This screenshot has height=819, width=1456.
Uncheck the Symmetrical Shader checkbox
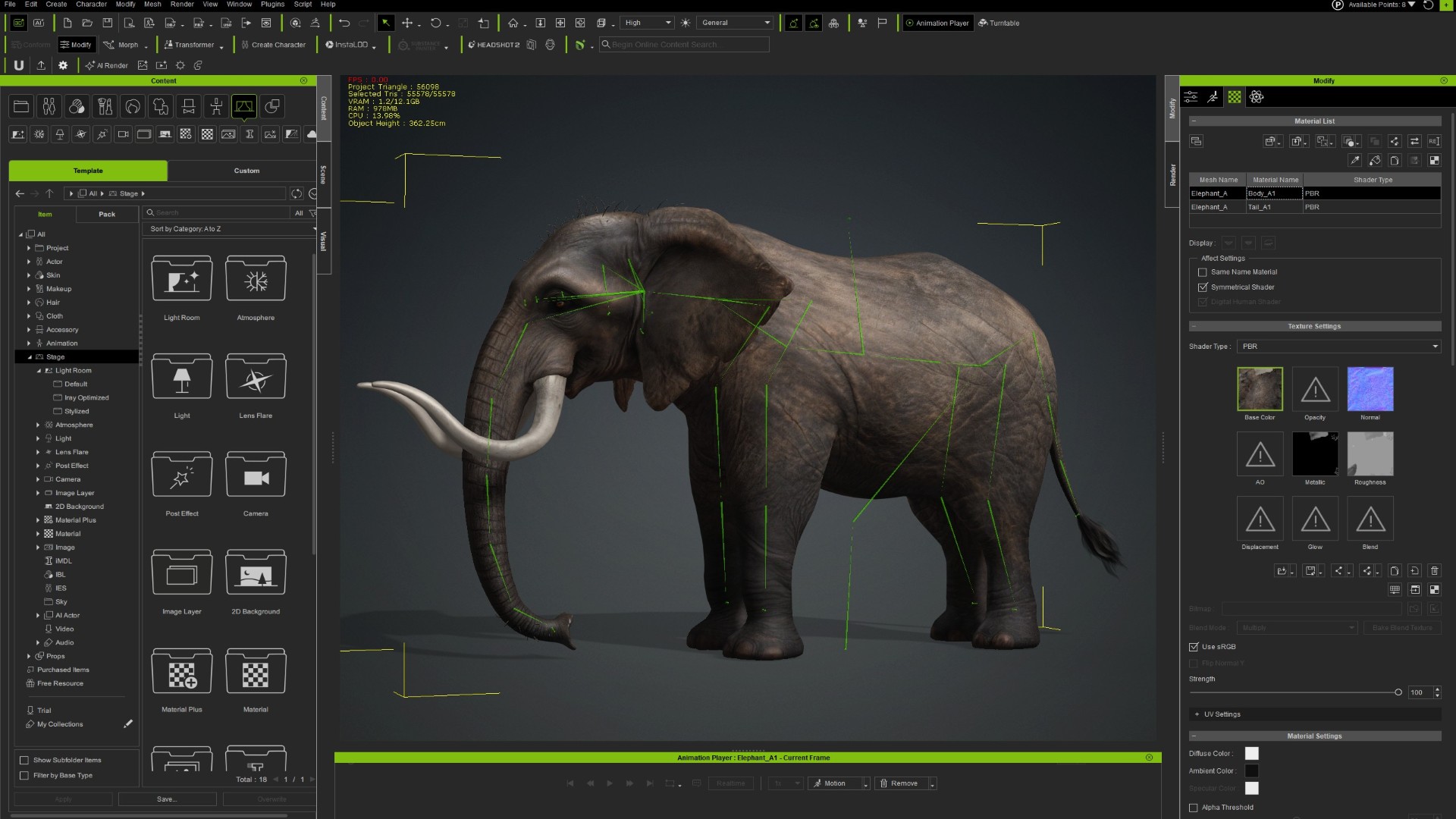pyautogui.click(x=1202, y=287)
